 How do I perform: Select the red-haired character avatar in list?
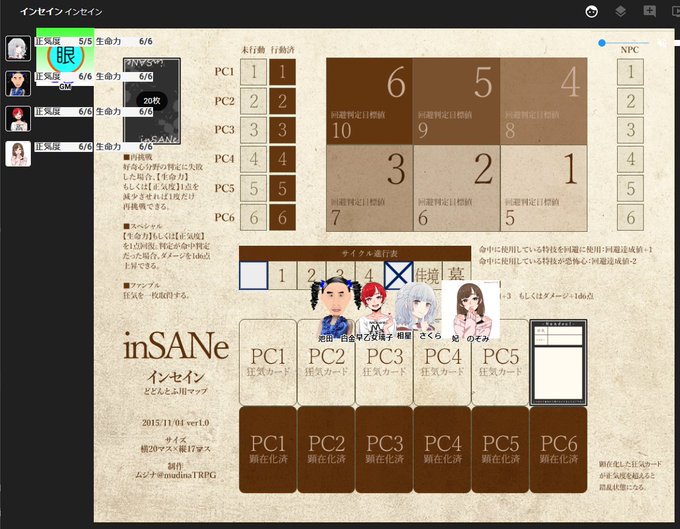pos(18,118)
